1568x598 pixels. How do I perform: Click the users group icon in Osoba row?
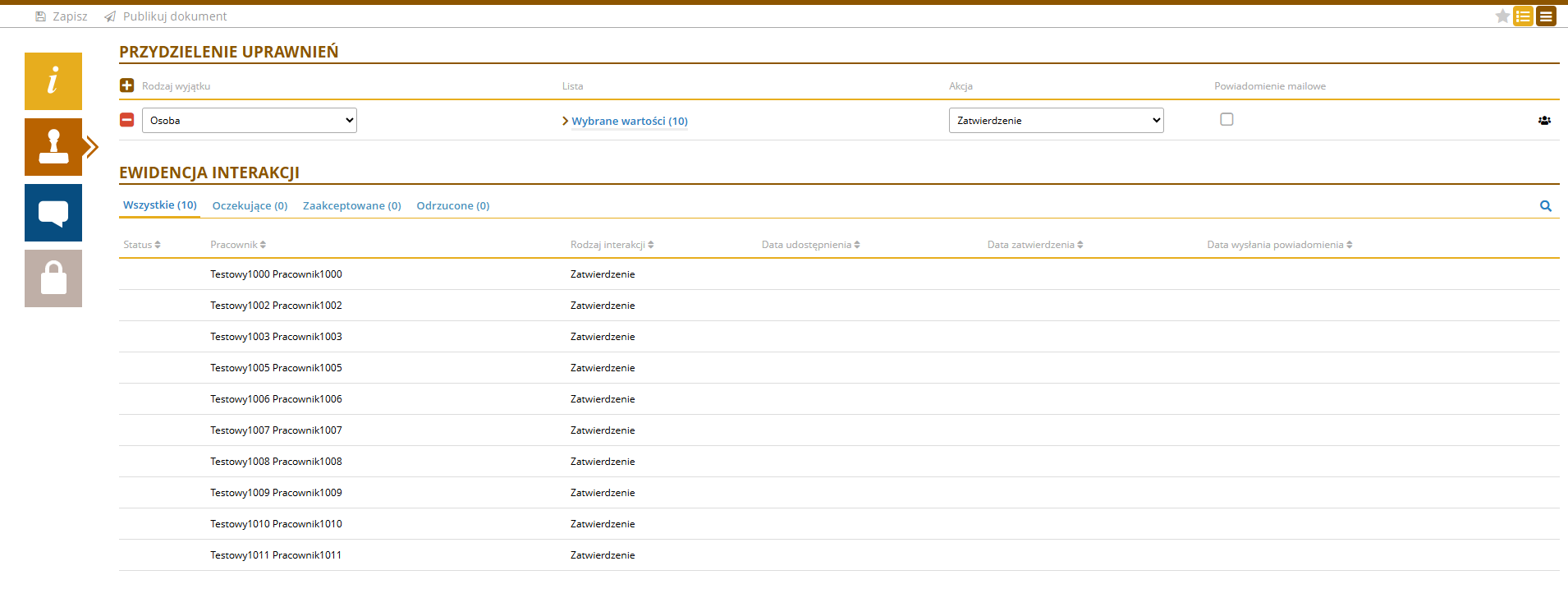click(x=1544, y=120)
